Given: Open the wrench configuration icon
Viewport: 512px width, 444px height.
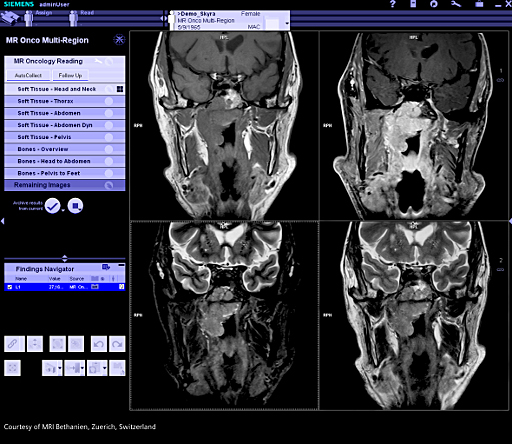Looking at the screenshot, I should point(456,4).
